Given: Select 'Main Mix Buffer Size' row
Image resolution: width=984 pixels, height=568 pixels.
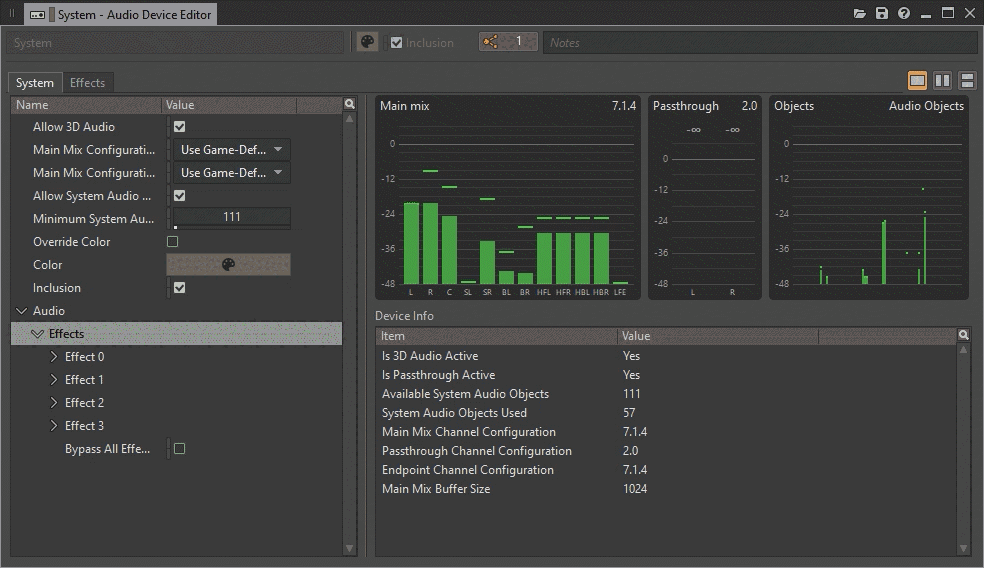Looking at the screenshot, I should [666, 489].
